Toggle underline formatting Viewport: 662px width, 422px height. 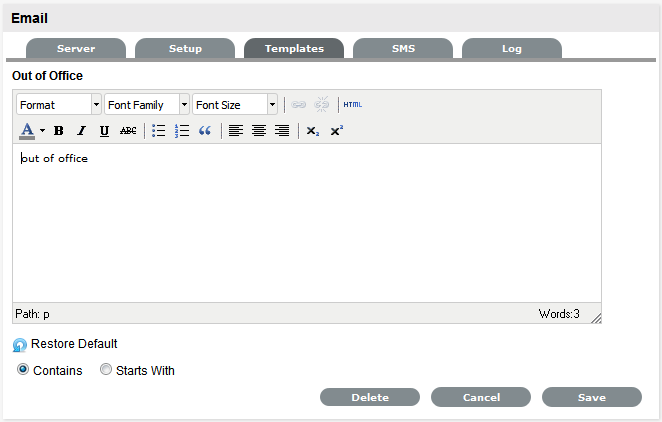coord(104,131)
